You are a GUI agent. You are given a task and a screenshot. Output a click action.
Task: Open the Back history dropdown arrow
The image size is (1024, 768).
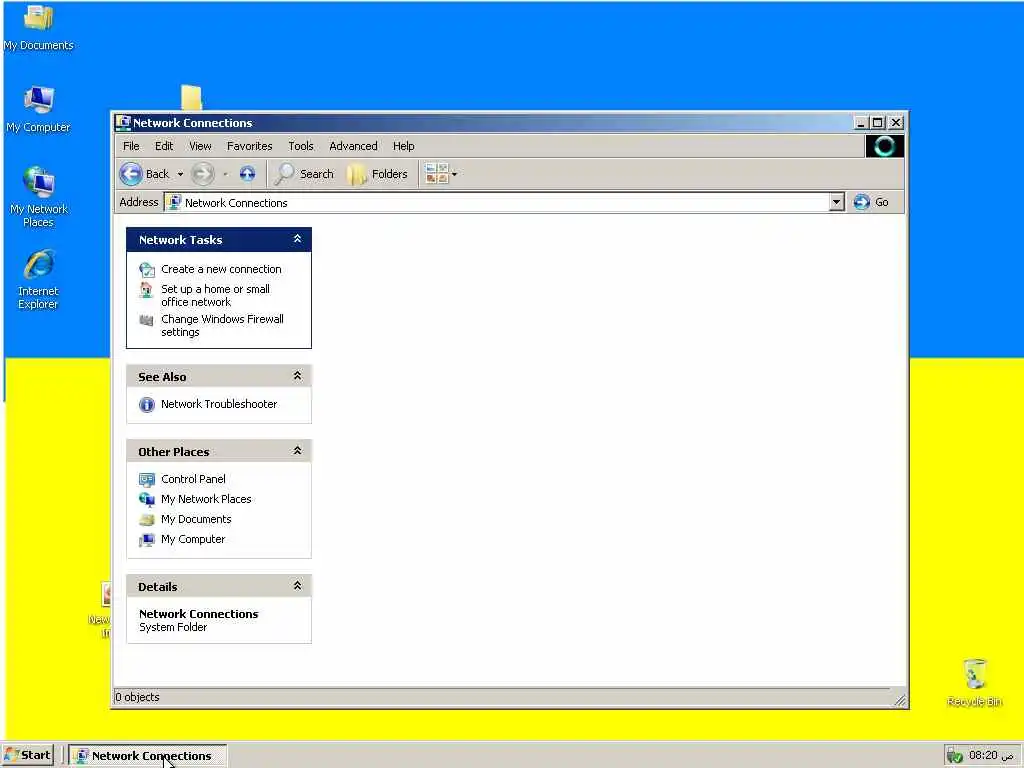tap(180, 174)
